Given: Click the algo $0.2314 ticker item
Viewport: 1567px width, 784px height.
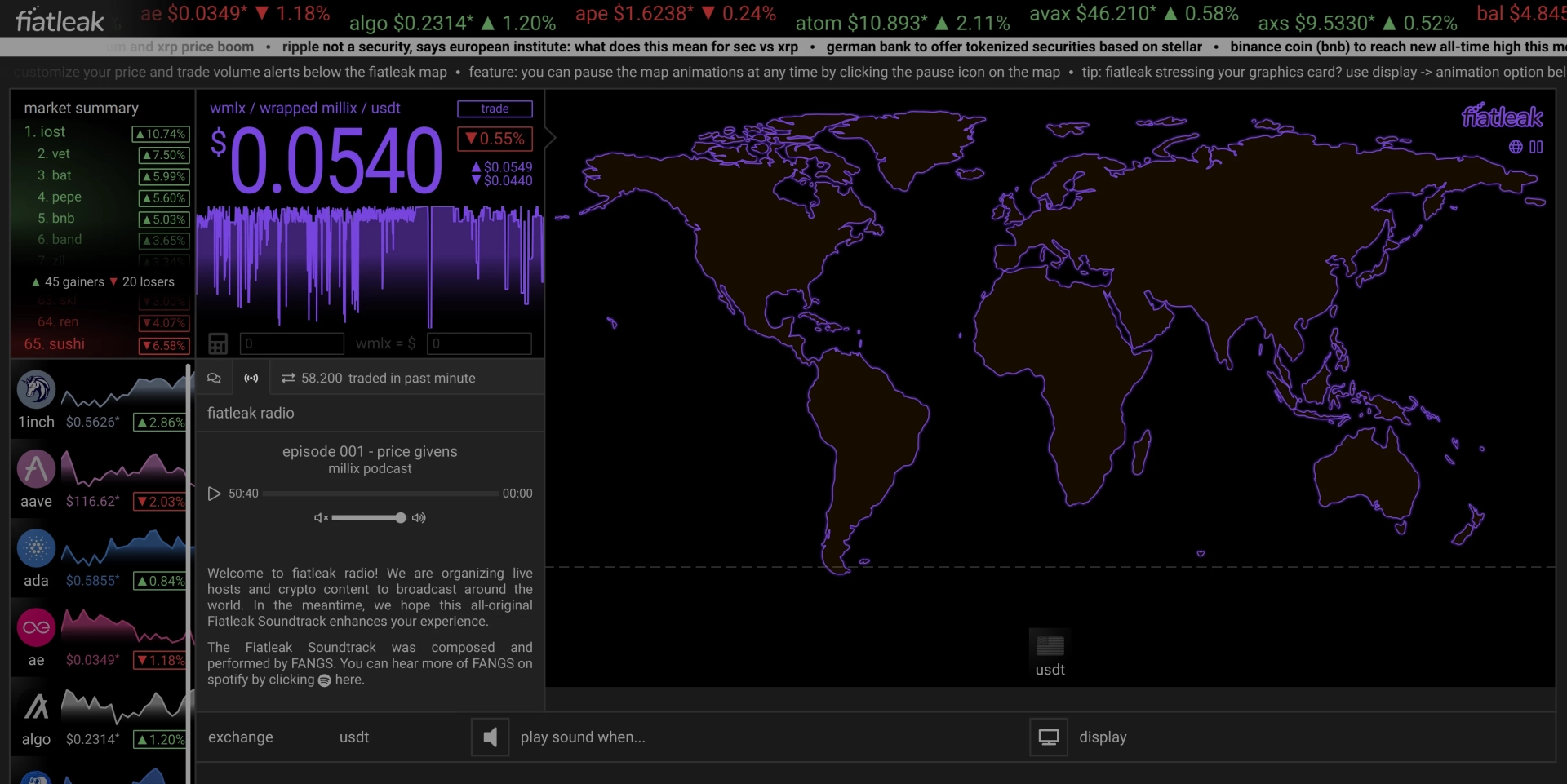Looking at the screenshot, I should (x=452, y=23).
